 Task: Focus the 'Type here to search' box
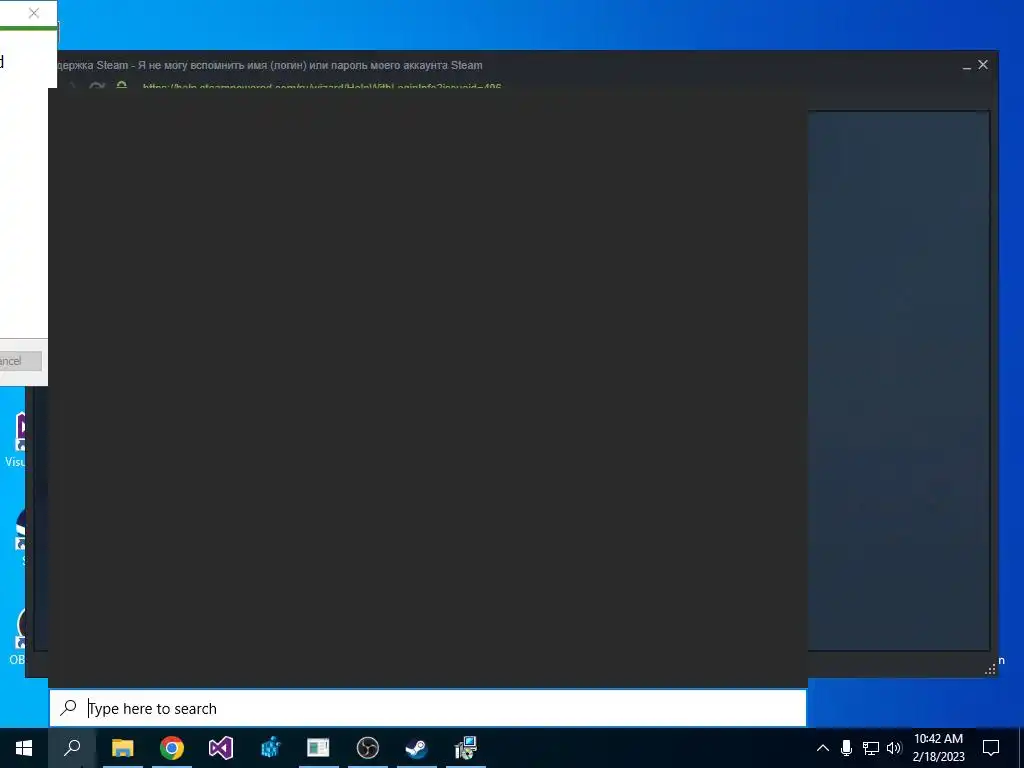point(428,708)
